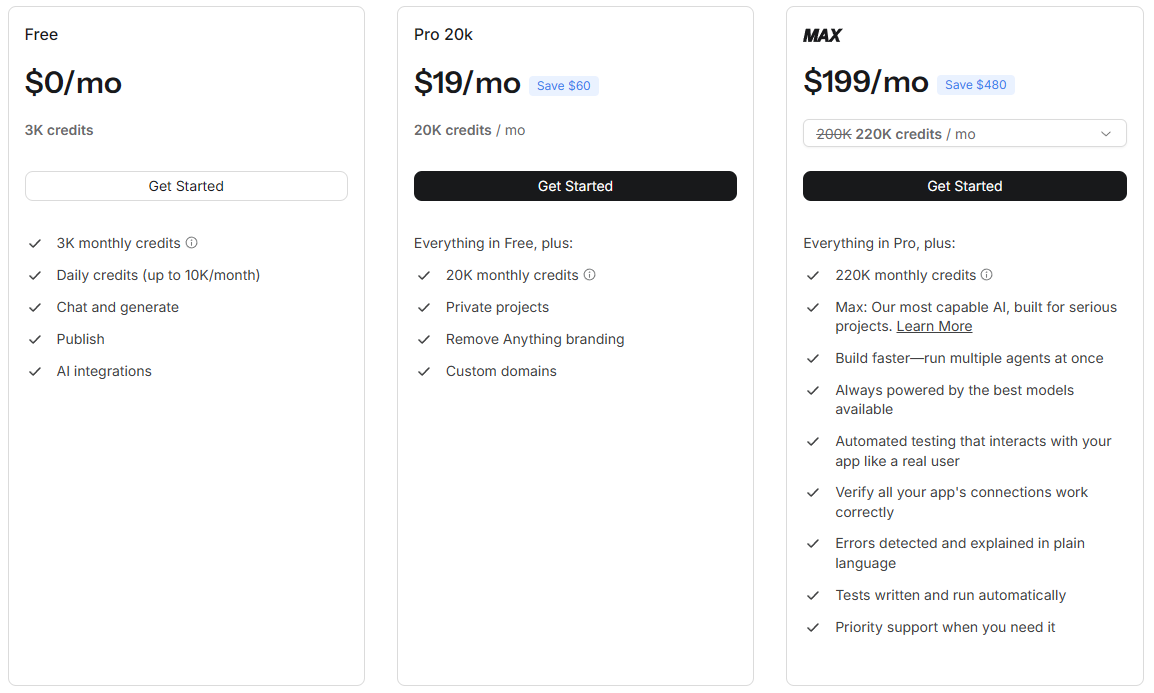This screenshot has height=693, width=1154.
Task: Click the checkmark beside Priority support
Action: (813, 628)
